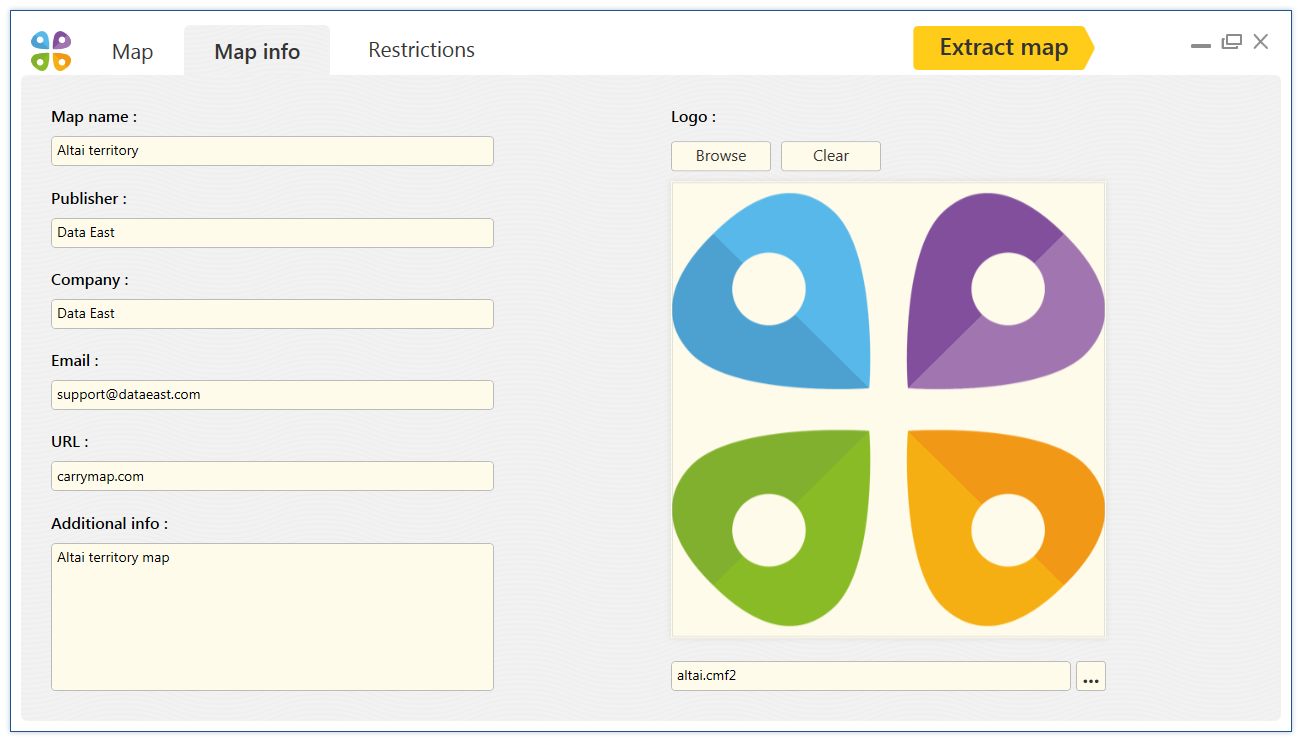Click the 'Company :' label
The height and width of the screenshot is (742, 1302).
[x=90, y=280]
